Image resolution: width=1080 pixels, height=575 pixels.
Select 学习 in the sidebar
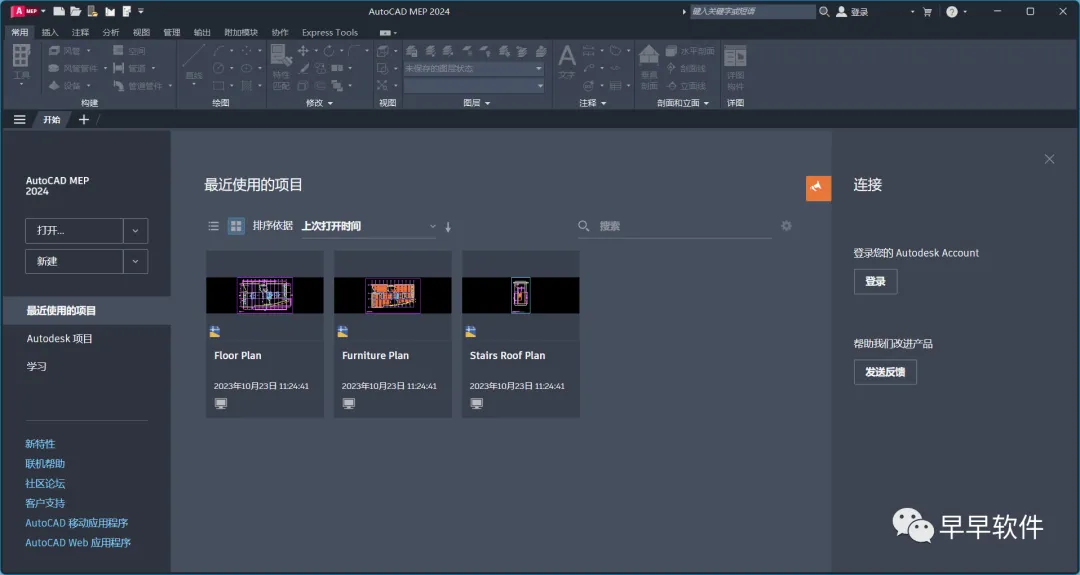click(37, 366)
